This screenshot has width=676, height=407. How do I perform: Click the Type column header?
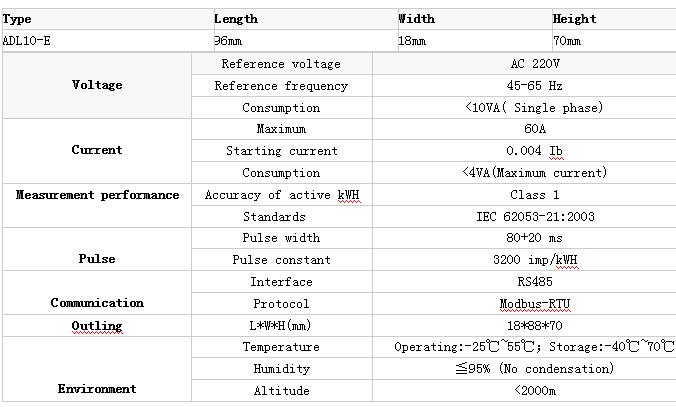pos(18,19)
